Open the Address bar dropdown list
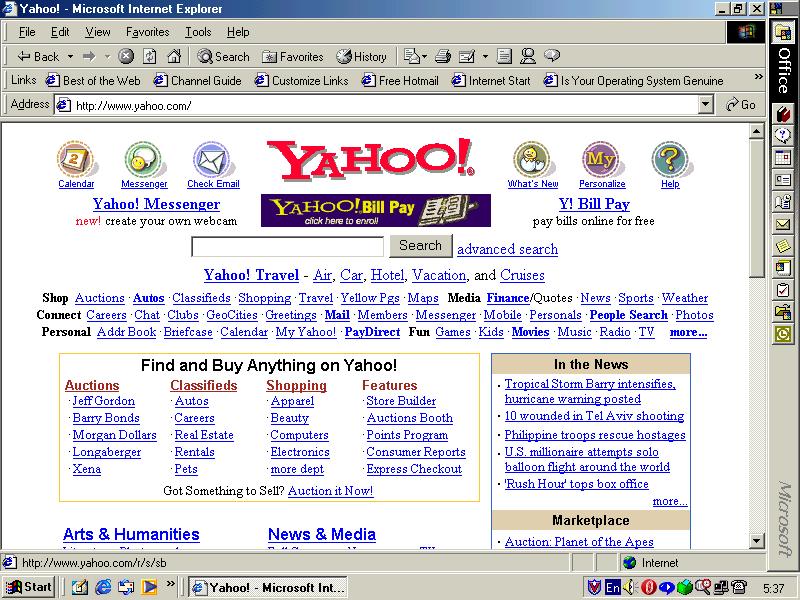The image size is (800, 600). [705, 105]
